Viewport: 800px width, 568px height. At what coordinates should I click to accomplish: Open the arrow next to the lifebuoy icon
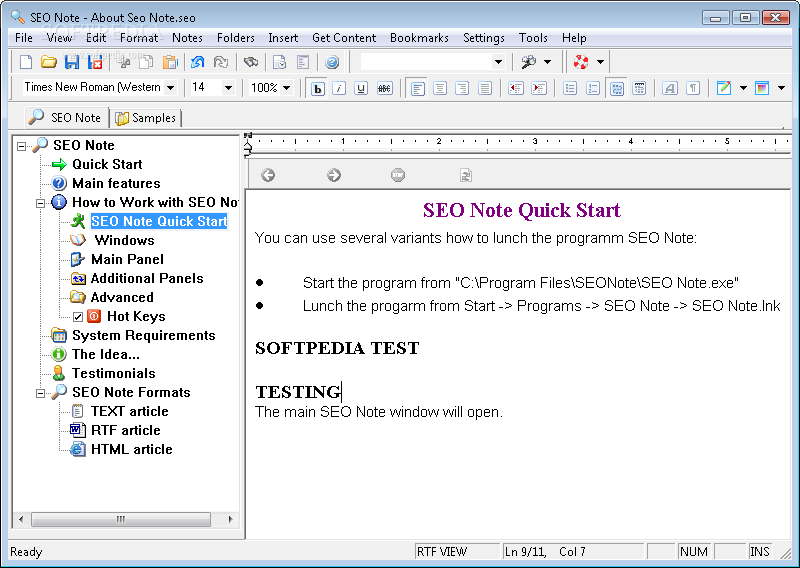(x=600, y=62)
